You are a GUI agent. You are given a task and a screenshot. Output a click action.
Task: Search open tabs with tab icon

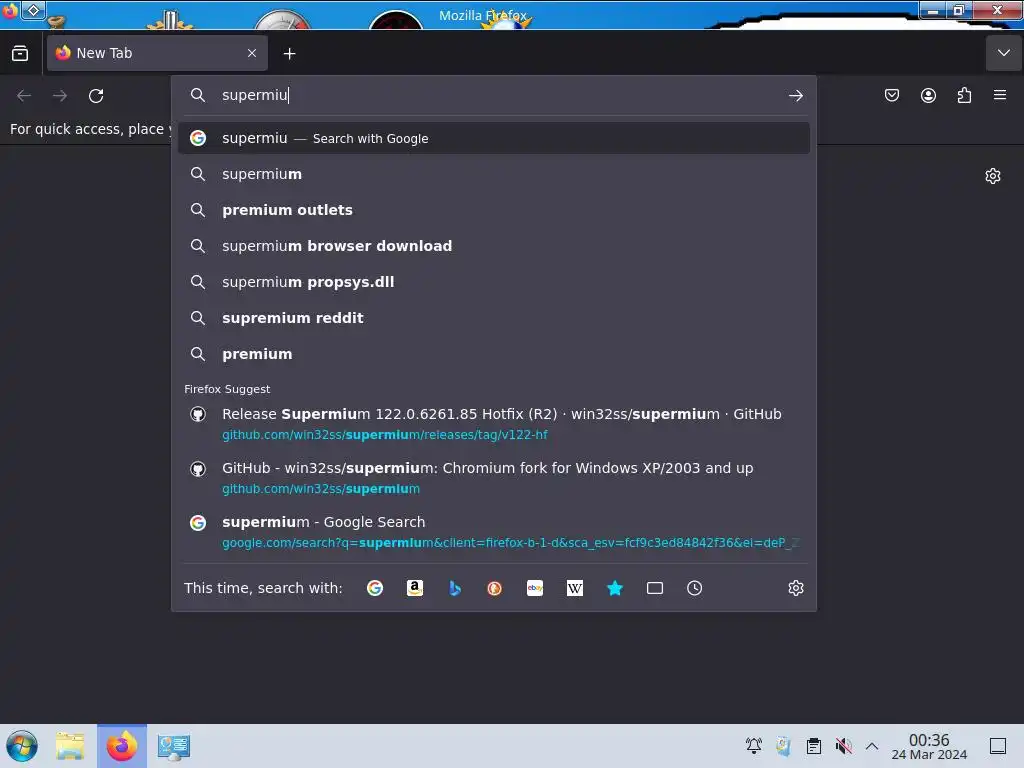654,588
